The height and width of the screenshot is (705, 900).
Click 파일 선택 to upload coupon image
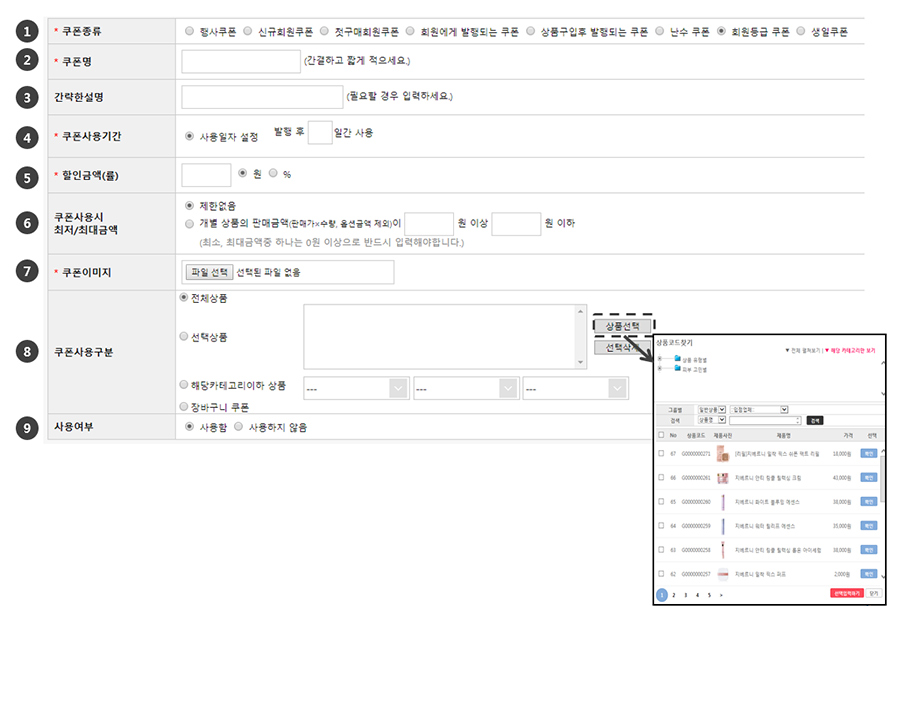click(209, 272)
